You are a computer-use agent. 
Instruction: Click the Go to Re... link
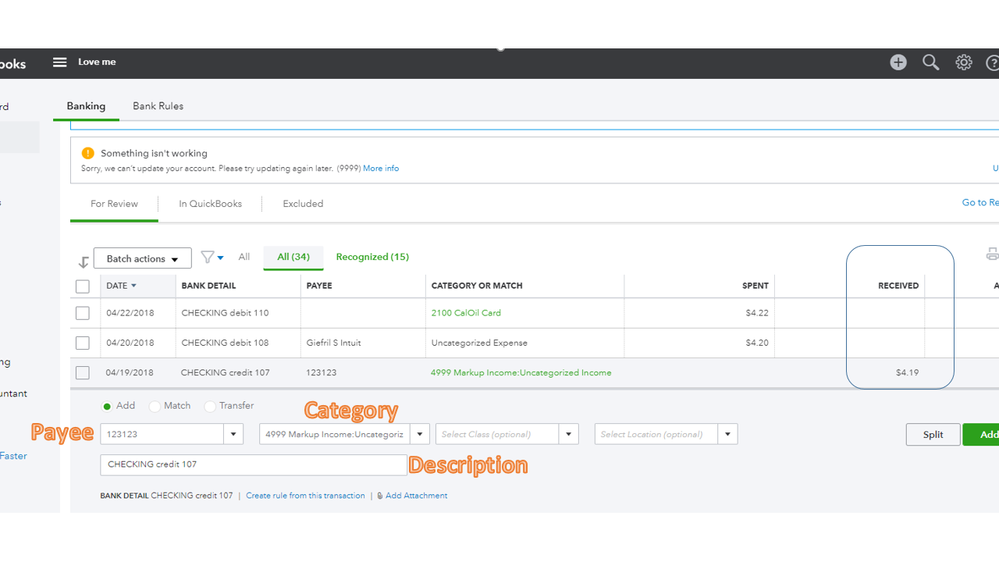980,203
